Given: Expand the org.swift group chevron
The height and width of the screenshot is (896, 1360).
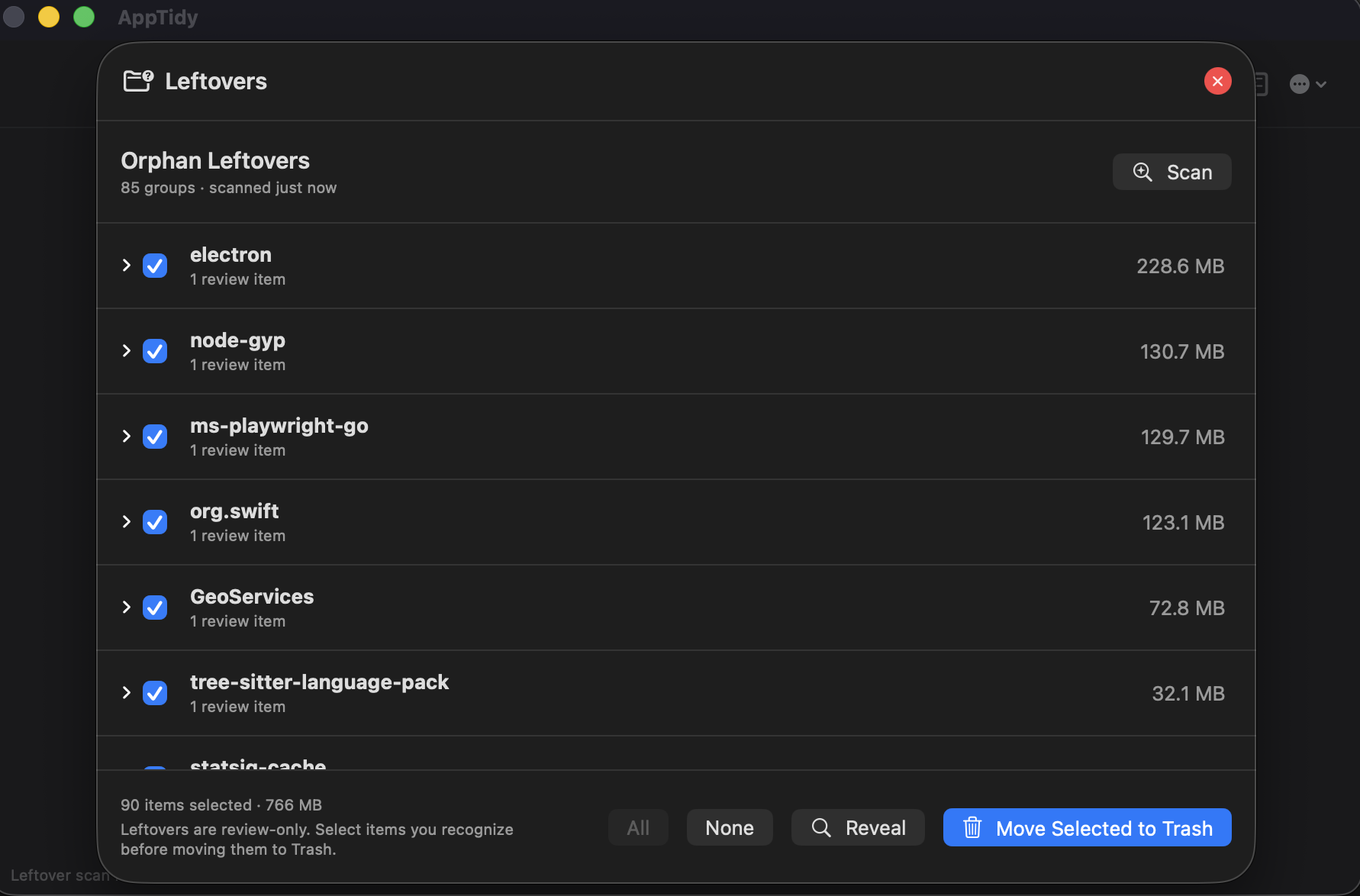Looking at the screenshot, I should [x=127, y=522].
